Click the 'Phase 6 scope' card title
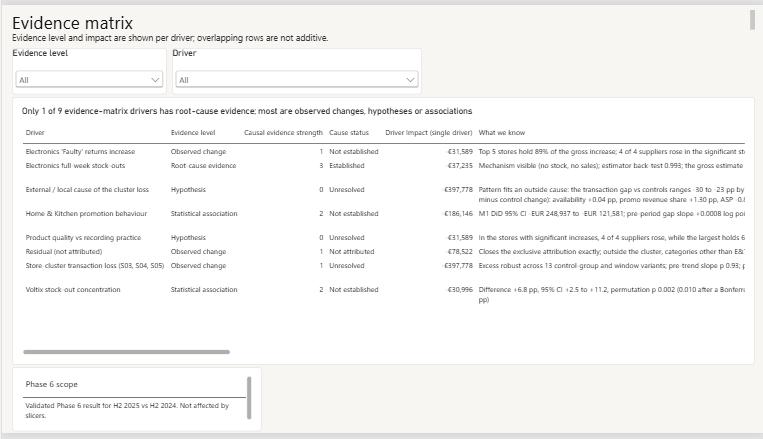The width and height of the screenshot is (763, 439). (x=52, y=384)
